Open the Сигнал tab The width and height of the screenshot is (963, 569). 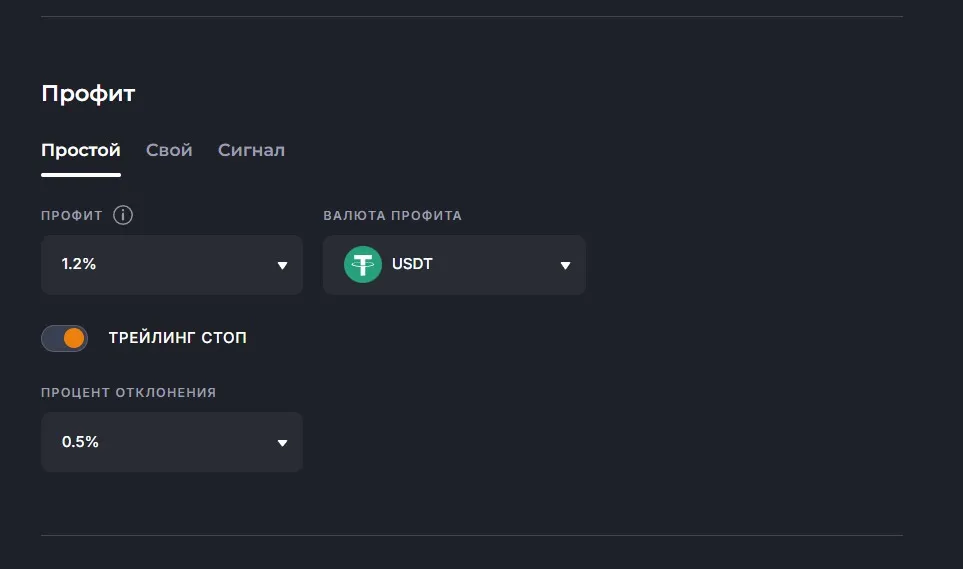point(251,150)
